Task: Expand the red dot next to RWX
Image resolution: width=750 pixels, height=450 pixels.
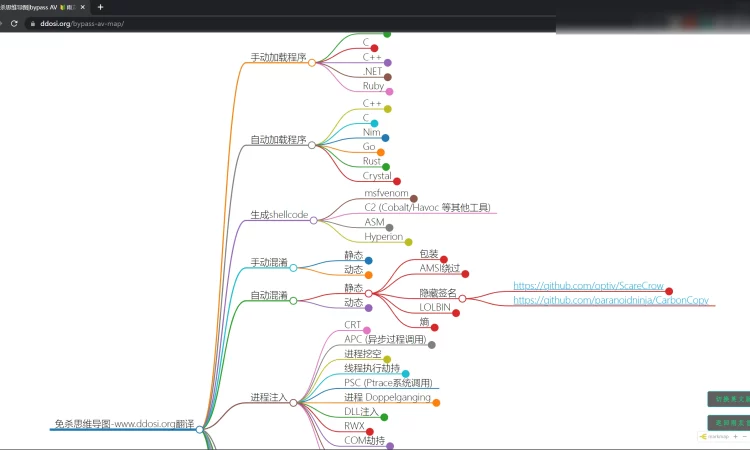Action: [369, 432]
